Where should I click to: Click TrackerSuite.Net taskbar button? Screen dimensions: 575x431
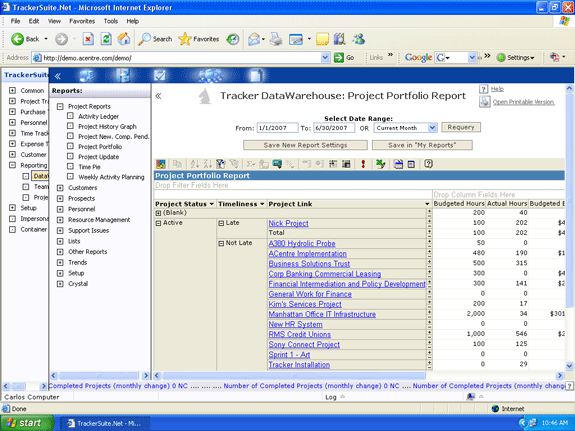[104, 423]
